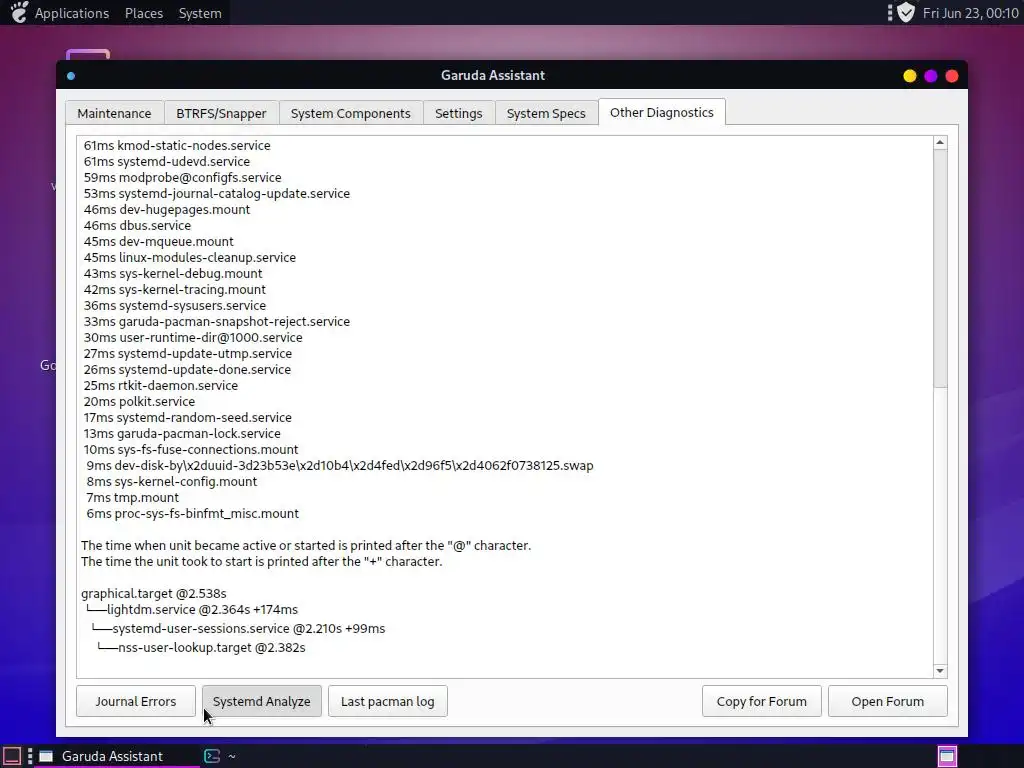This screenshot has height=768, width=1024.
Task: Open the terminal icon in the taskbar
Action: pyautogui.click(x=212, y=756)
